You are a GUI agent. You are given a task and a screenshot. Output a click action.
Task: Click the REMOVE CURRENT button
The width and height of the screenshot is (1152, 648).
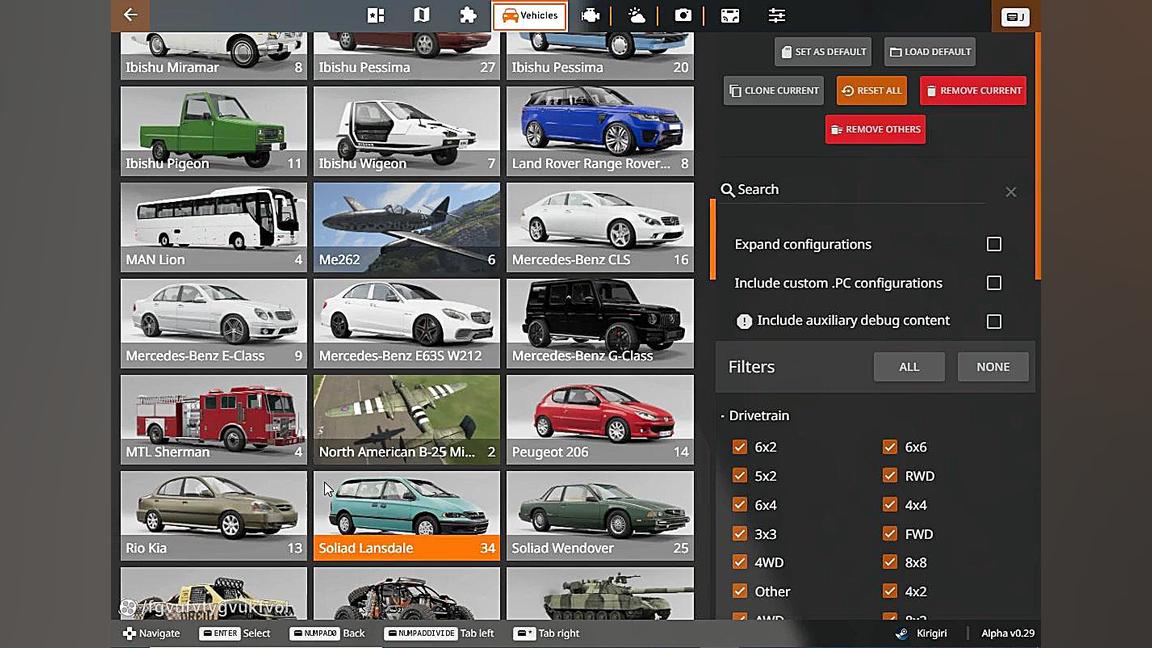pos(973,90)
